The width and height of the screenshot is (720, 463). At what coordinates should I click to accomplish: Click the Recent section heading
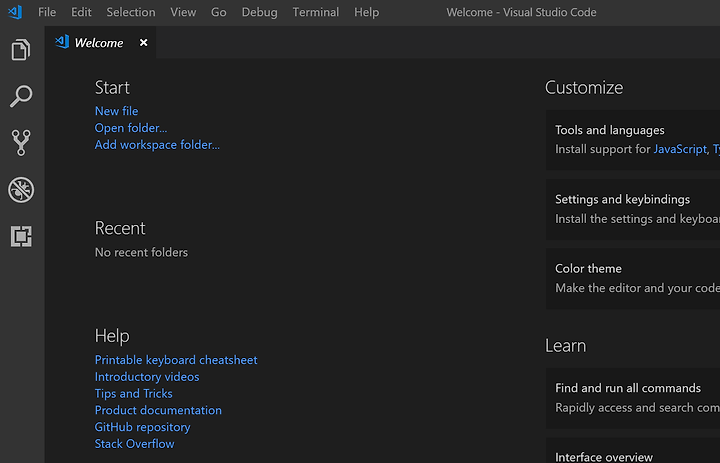[x=120, y=228]
